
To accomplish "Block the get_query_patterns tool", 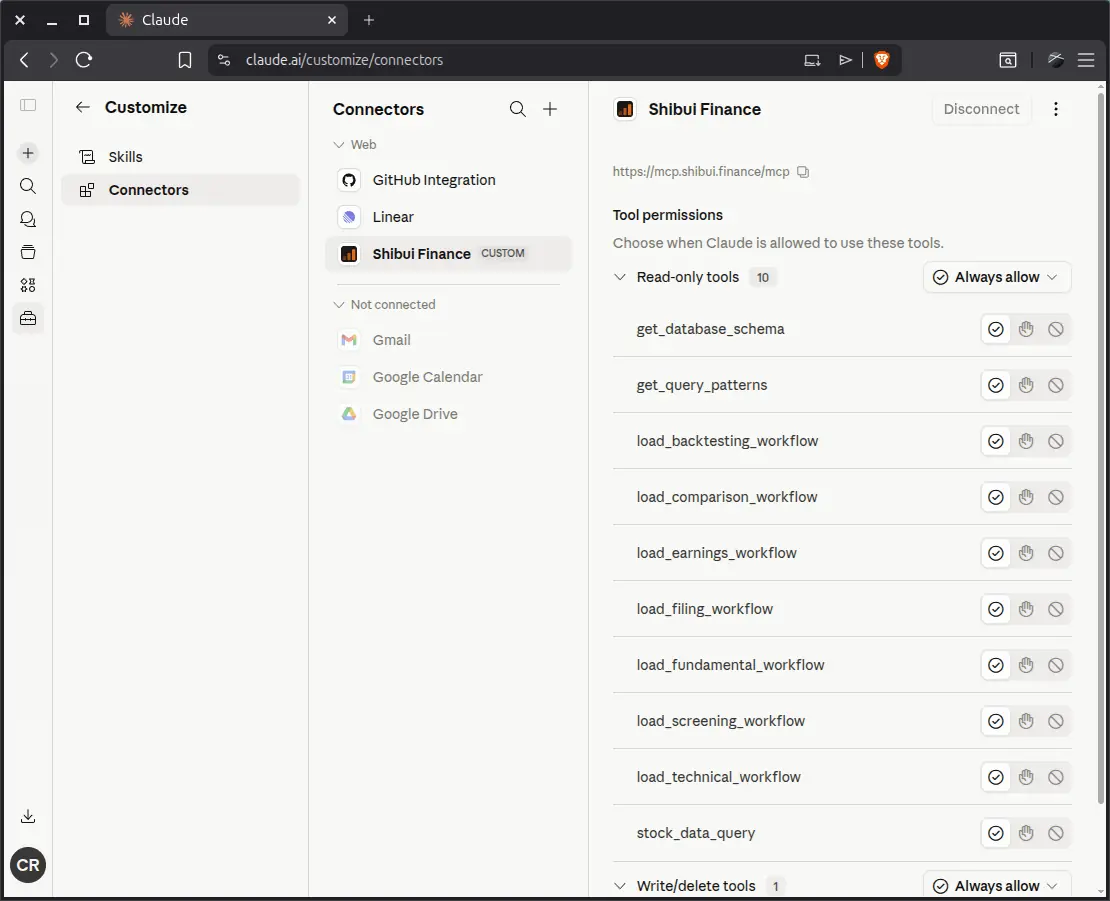I will [1055, 385].
